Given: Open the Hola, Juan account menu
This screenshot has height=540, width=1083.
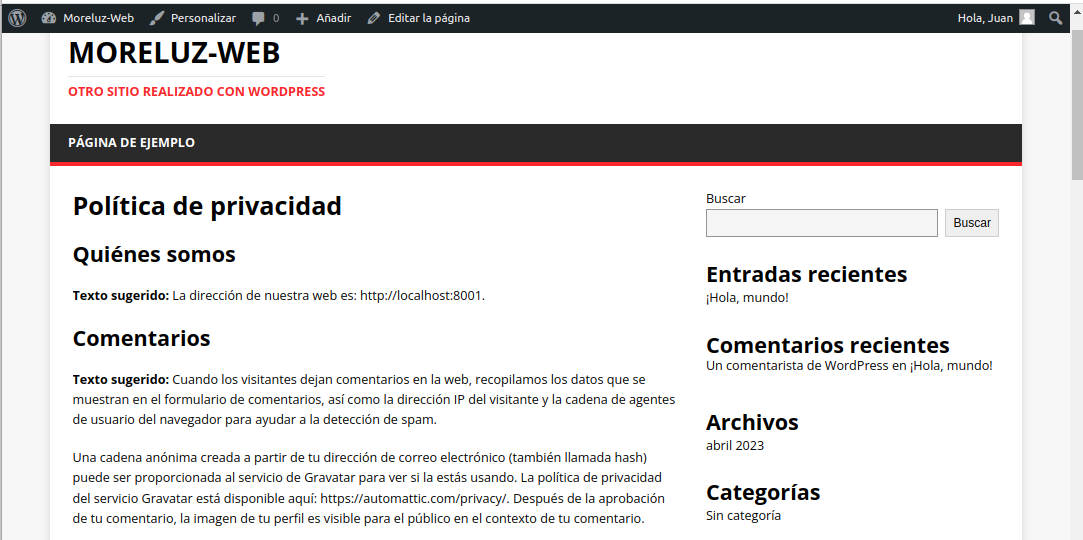Looking at the screenshot, I should (x=985, y=18).
